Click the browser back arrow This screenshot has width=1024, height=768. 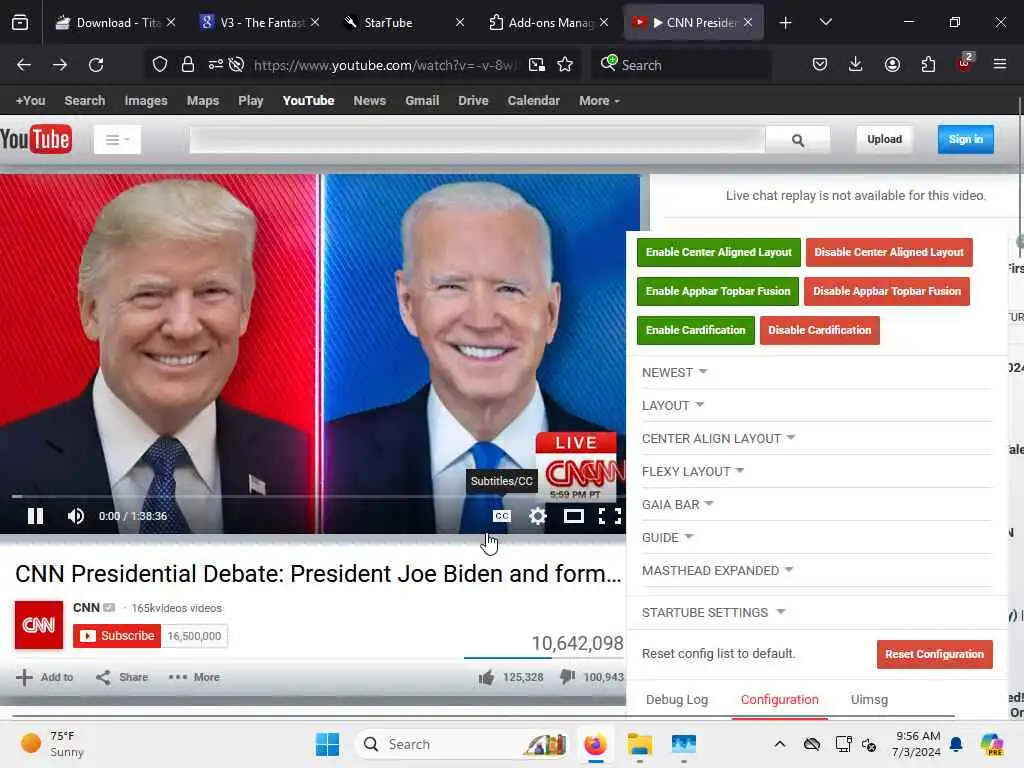[x=24, y=65]
